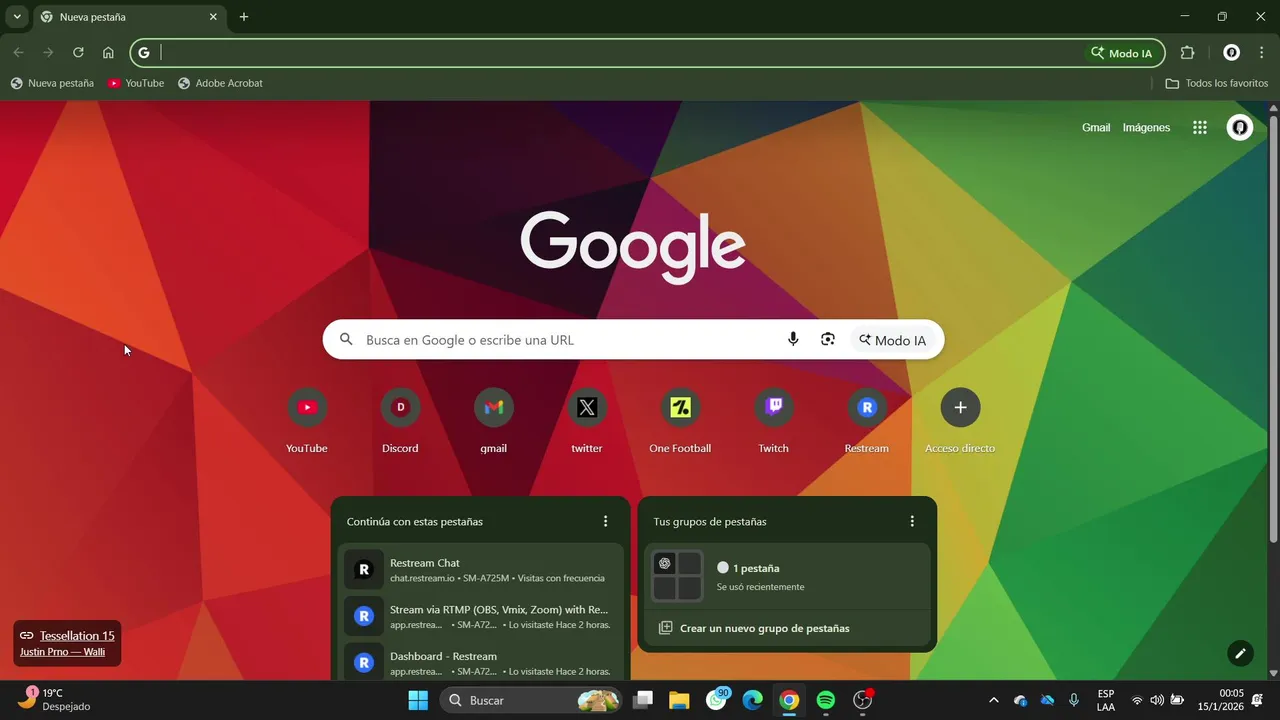The width and height of the screenshot is (1280, 720).
Task: Open the Twitch shortcut tile
Action: click(773, 421)
